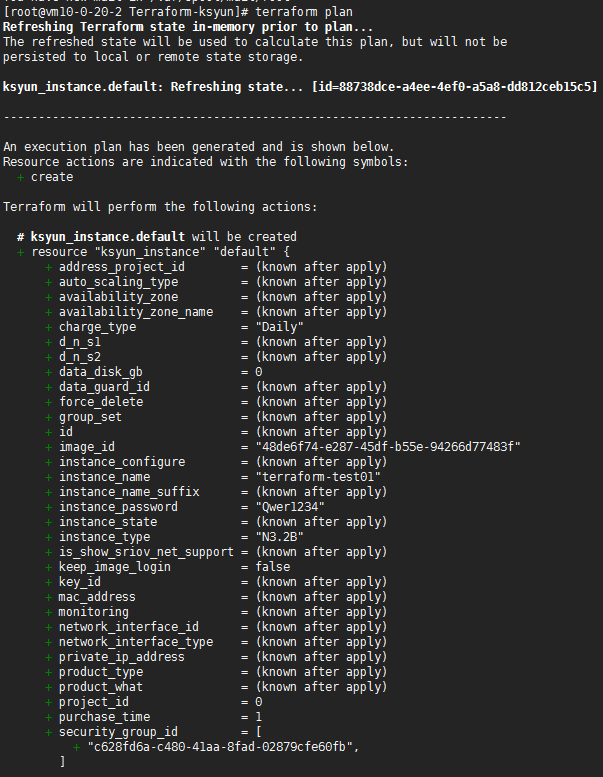This screenshot has width=603, height=777.
Task: Click the "data_disk_gb" attribute name
Action: [100, 372]
